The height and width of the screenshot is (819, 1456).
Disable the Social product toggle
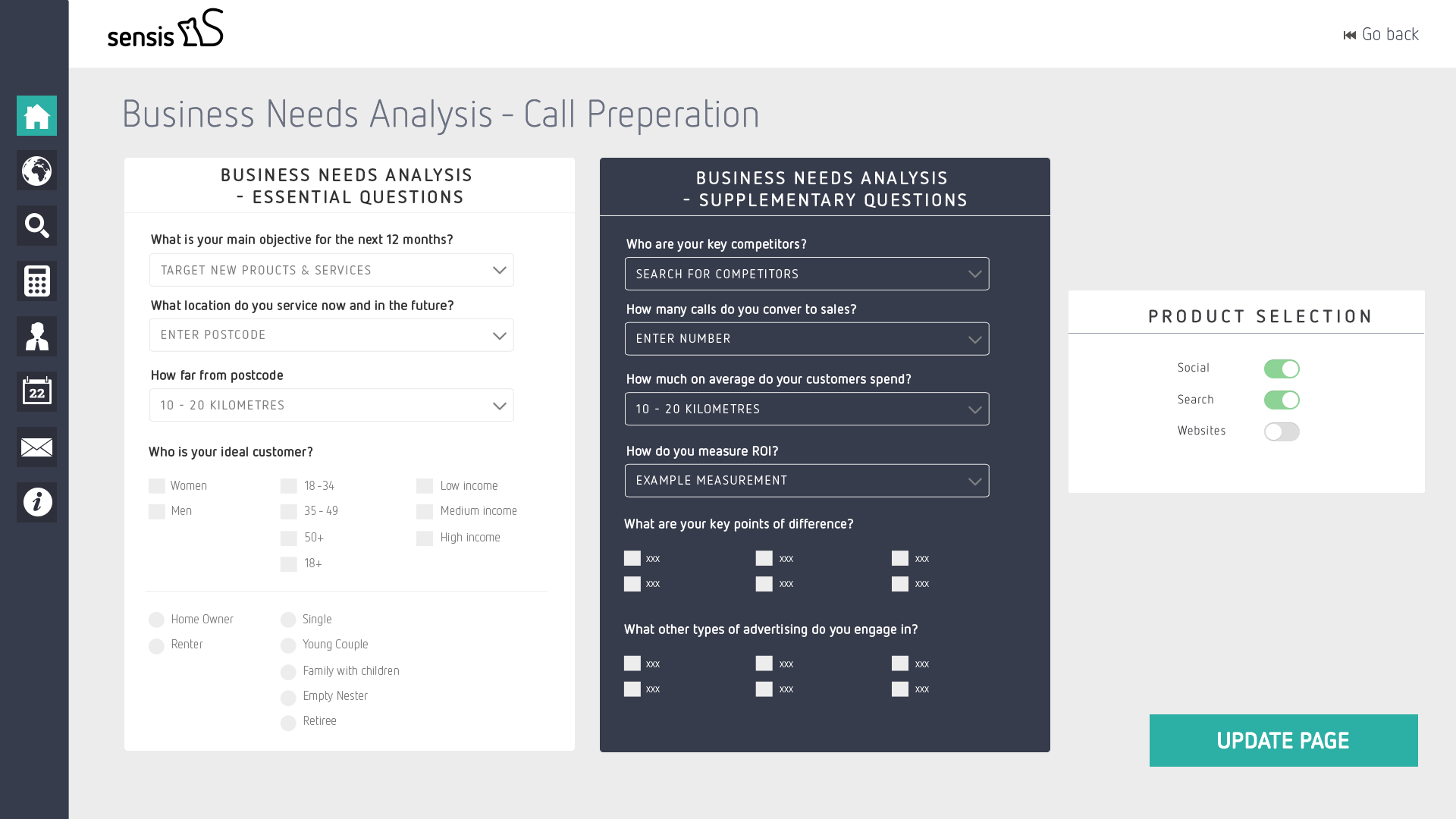pyautogui.click(x=1282, y=369)
